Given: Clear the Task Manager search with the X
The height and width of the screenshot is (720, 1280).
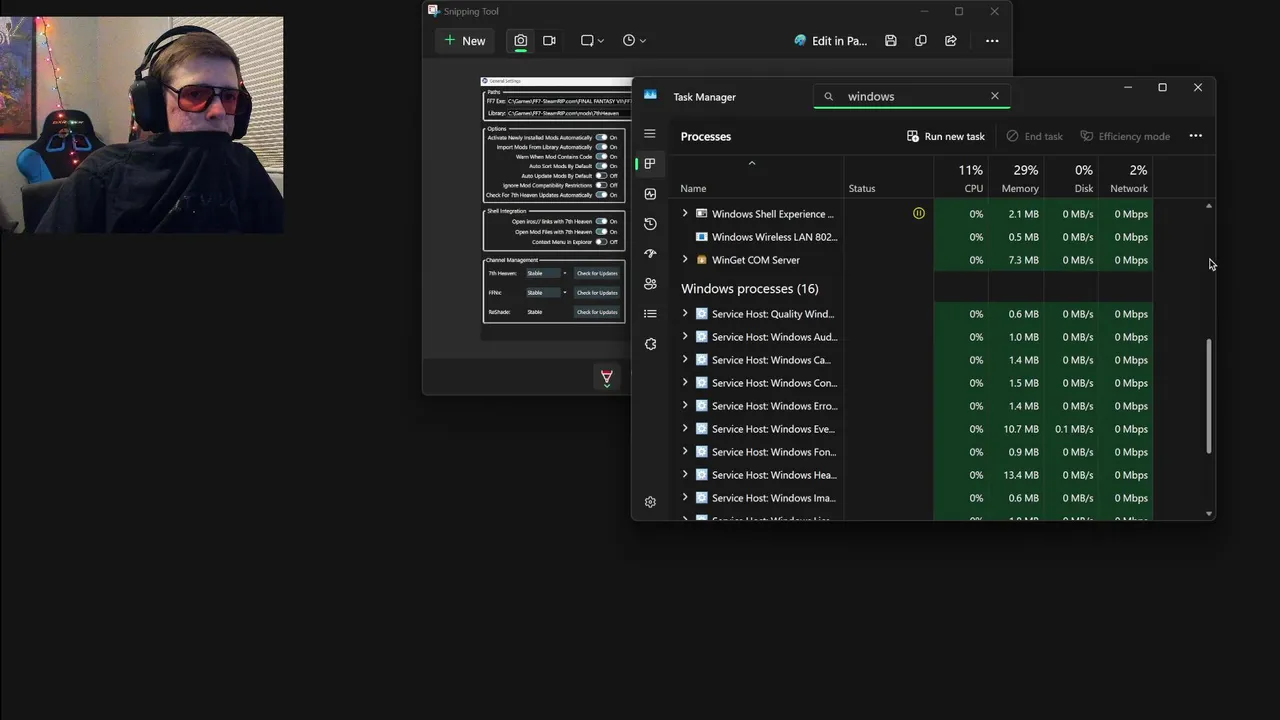Looking at the screenshot, I should (x=994, y=96).
